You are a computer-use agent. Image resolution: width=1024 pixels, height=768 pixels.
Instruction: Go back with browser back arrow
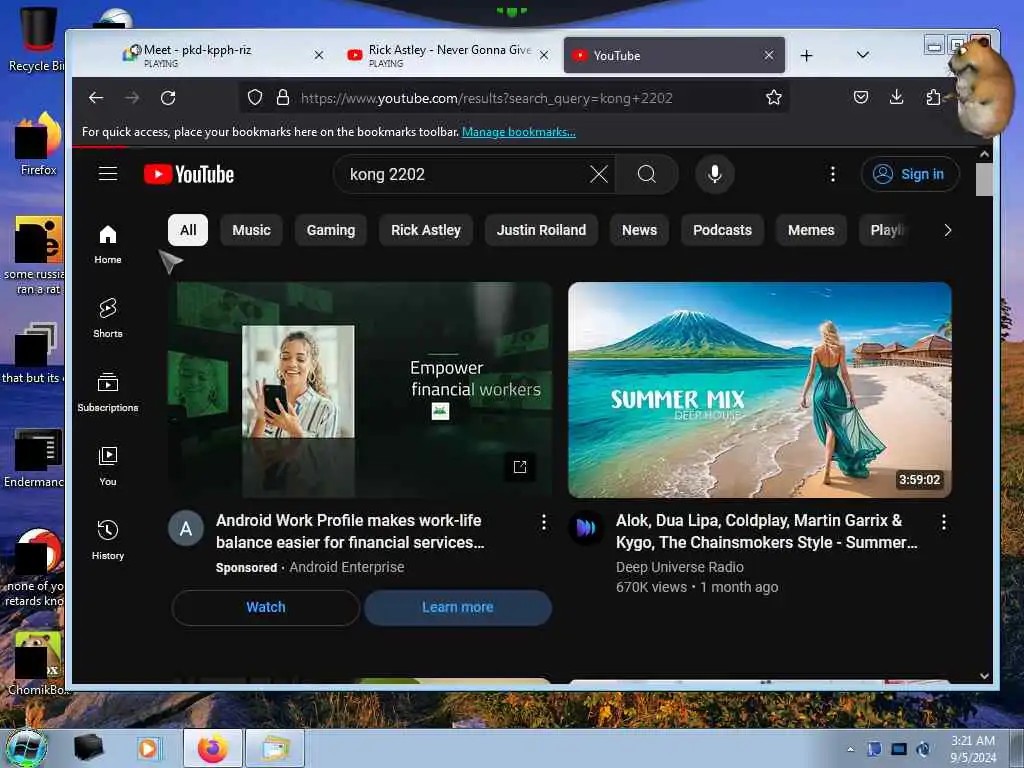[96, 98]
